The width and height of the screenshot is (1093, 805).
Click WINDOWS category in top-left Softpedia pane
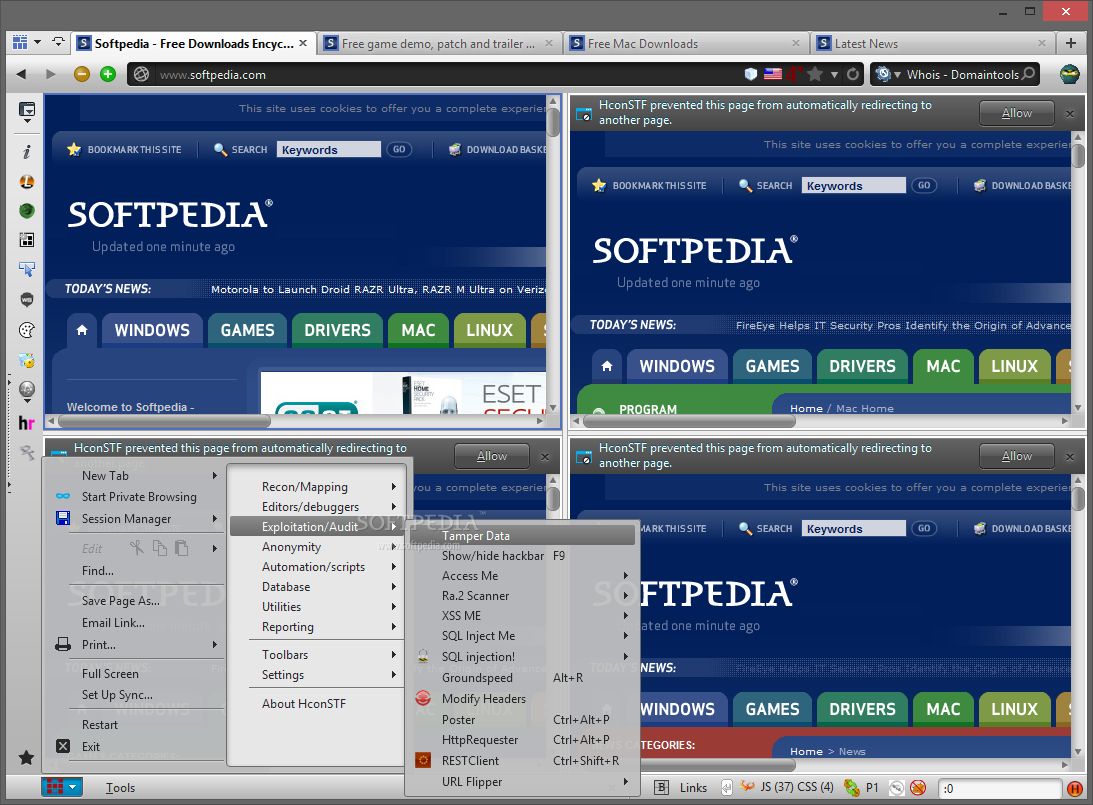pos(152,330)
